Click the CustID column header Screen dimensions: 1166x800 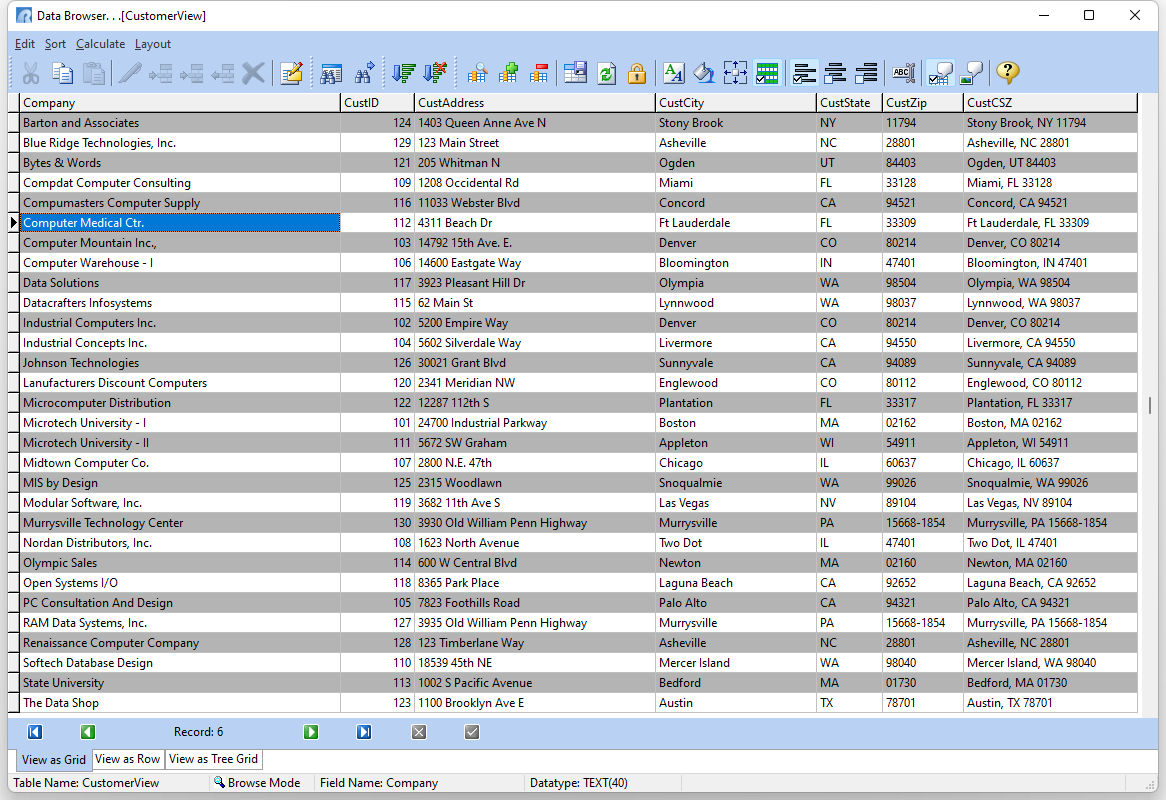(x=377, y=103)
